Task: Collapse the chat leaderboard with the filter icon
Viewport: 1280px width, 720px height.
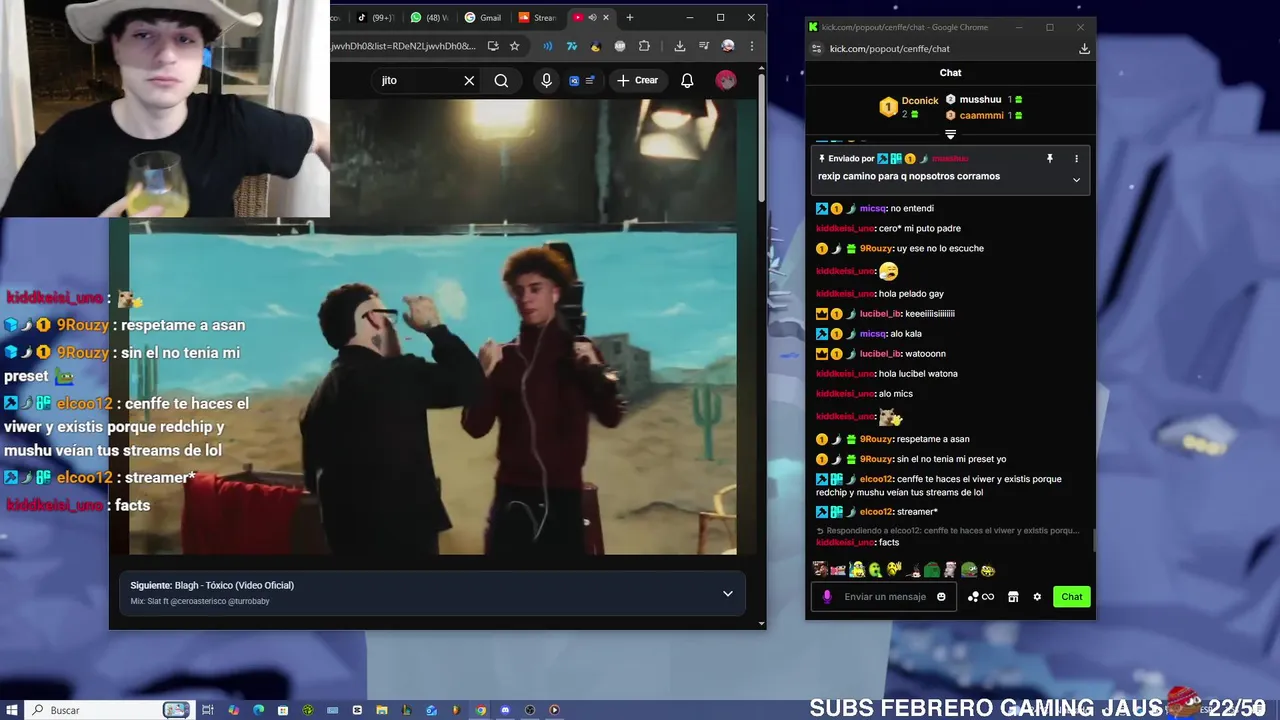Action: tap(950, 134)
